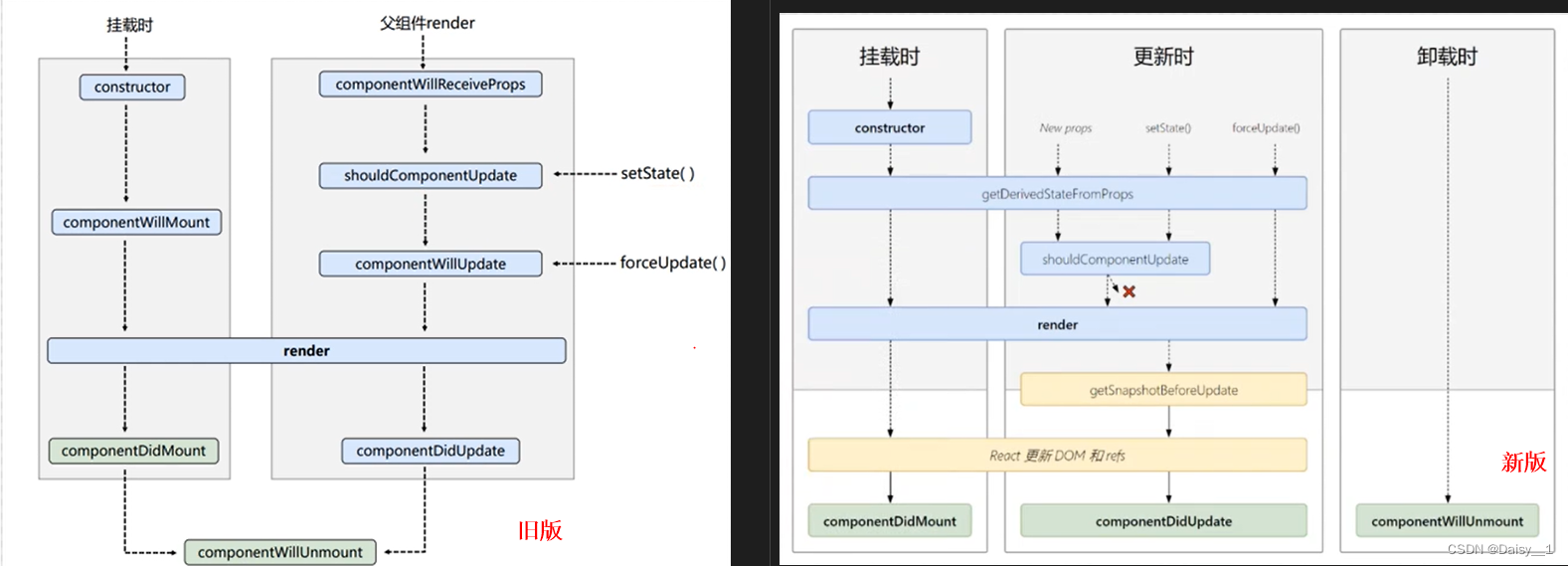Viewport: 1568px width, 566px height.
Task: Click the red 新版 label
Action: pyautogui.click(x=1524, y=462)
